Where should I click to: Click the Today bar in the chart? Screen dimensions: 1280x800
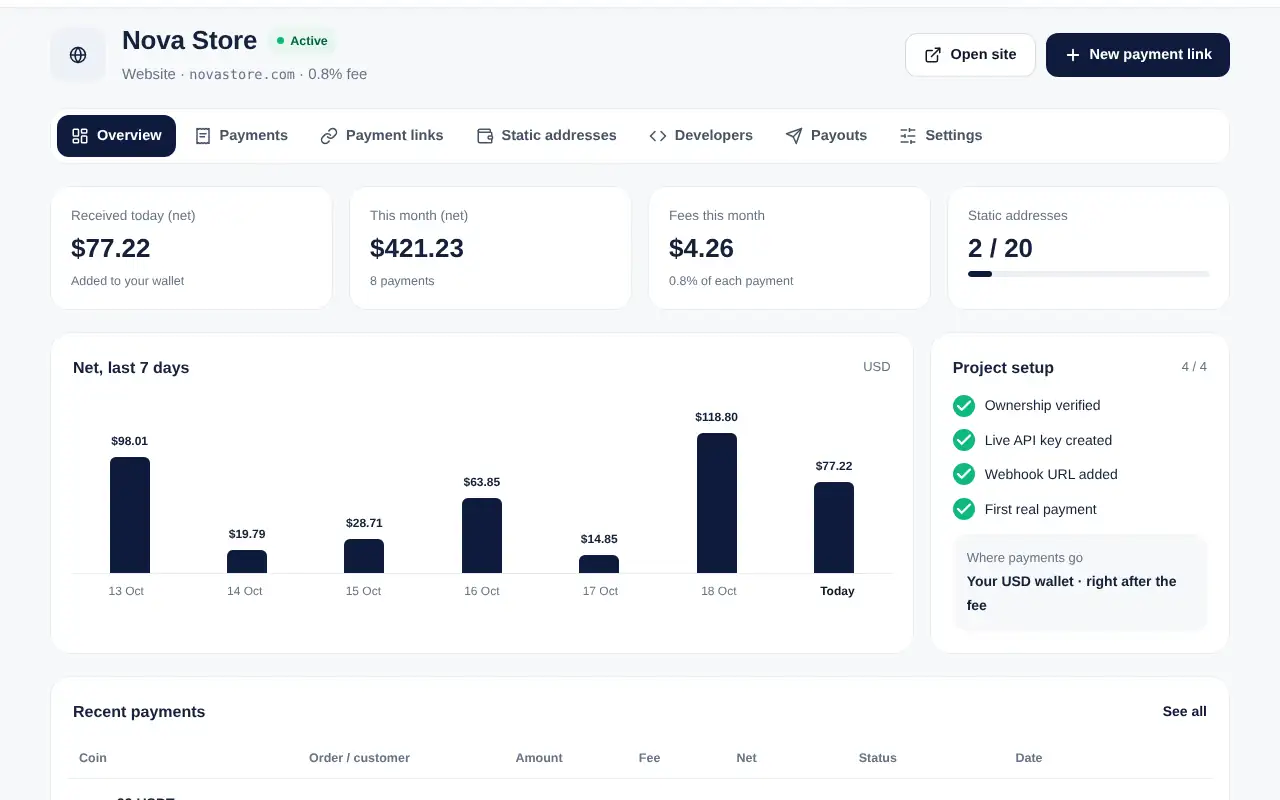pos(834,528)
